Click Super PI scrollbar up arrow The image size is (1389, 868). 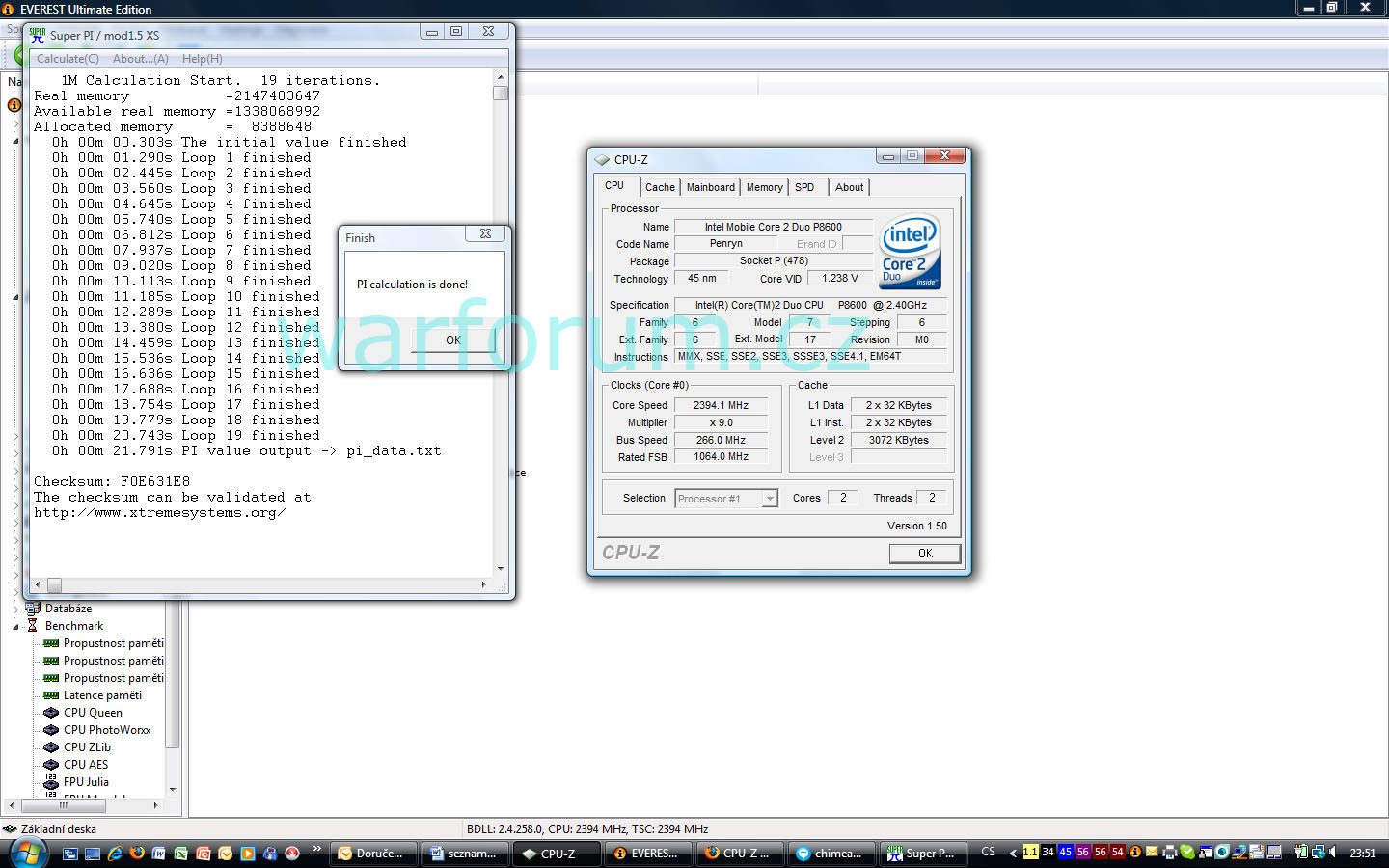(x=501, y=77)
